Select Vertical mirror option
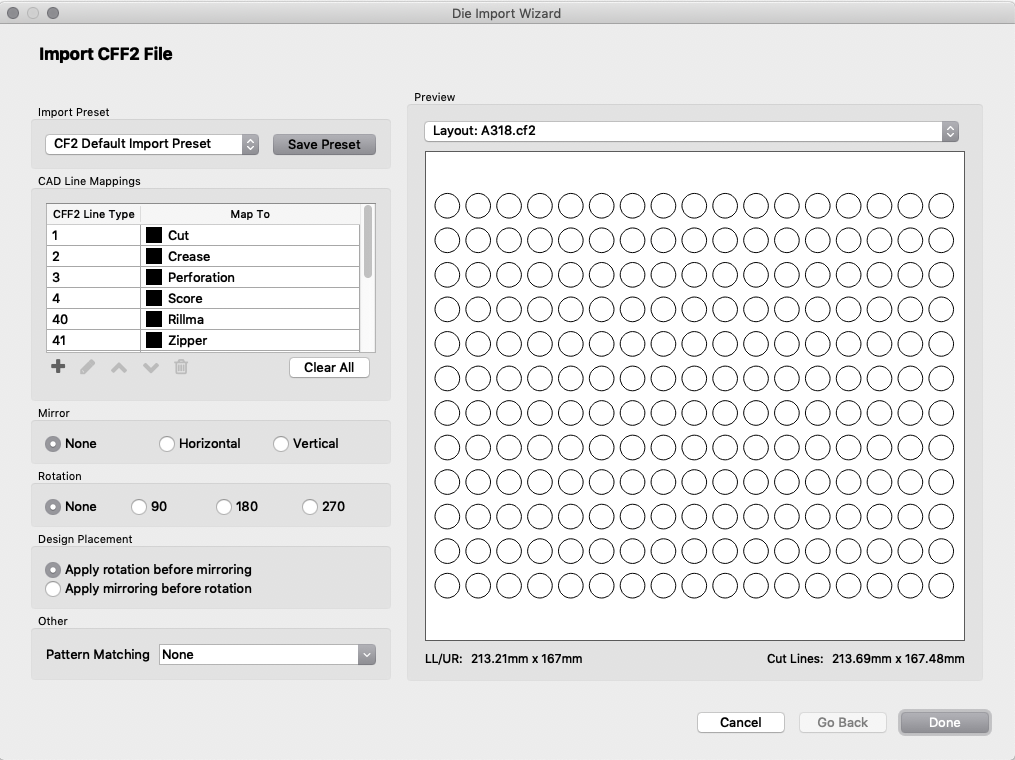 coord(281,444)
